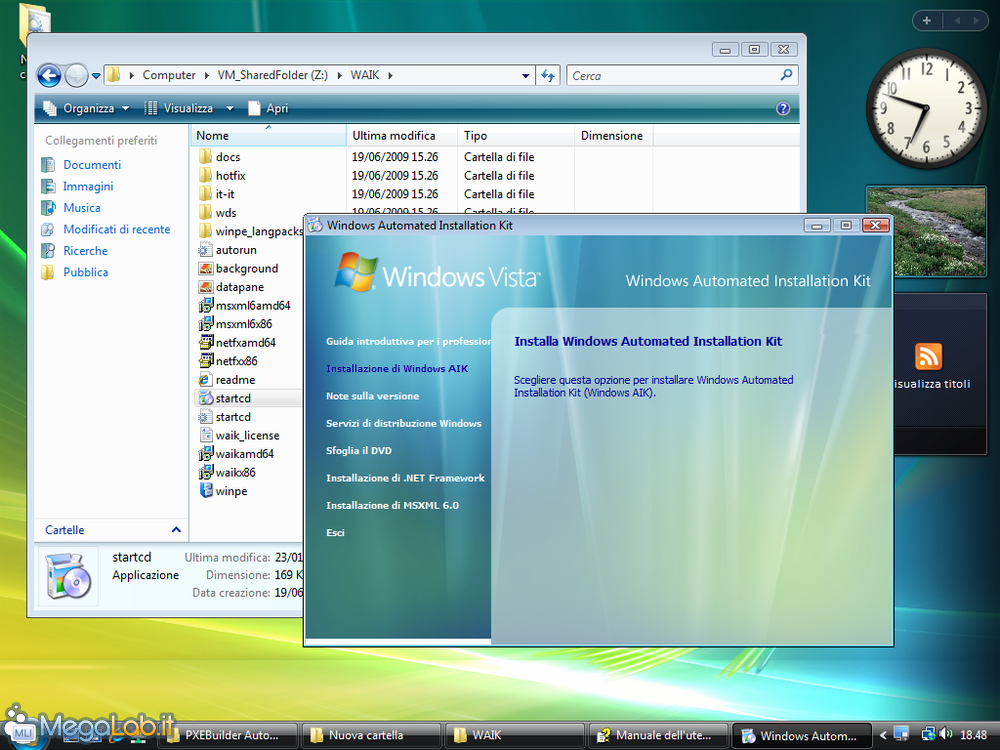Image resolution: width=1000 pixels, height=750 pixels.
Task: Expand the address bar history dropdown
Action: click(526, 76)
